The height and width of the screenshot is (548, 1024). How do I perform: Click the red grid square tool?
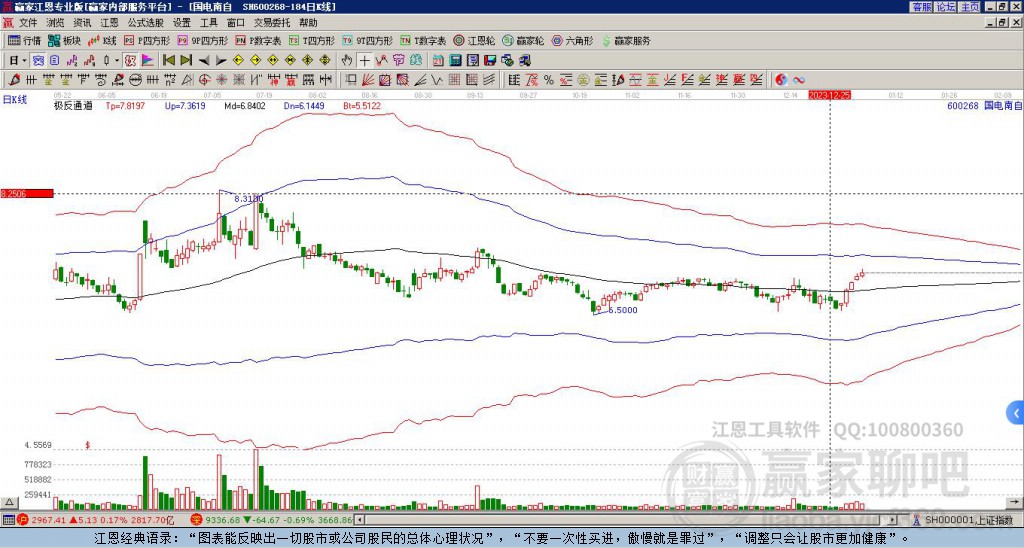click(454, 80)
